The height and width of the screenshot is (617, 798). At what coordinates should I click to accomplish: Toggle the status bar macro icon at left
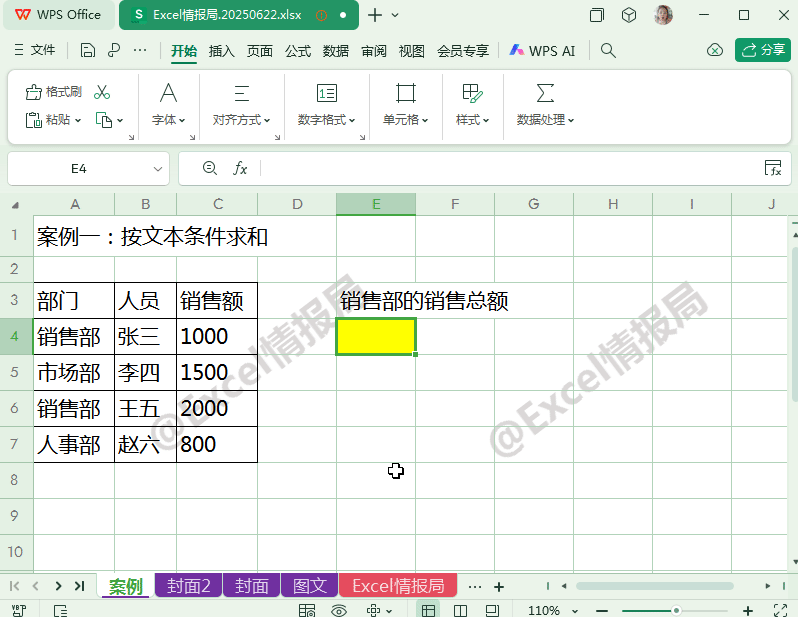point(19,610)
